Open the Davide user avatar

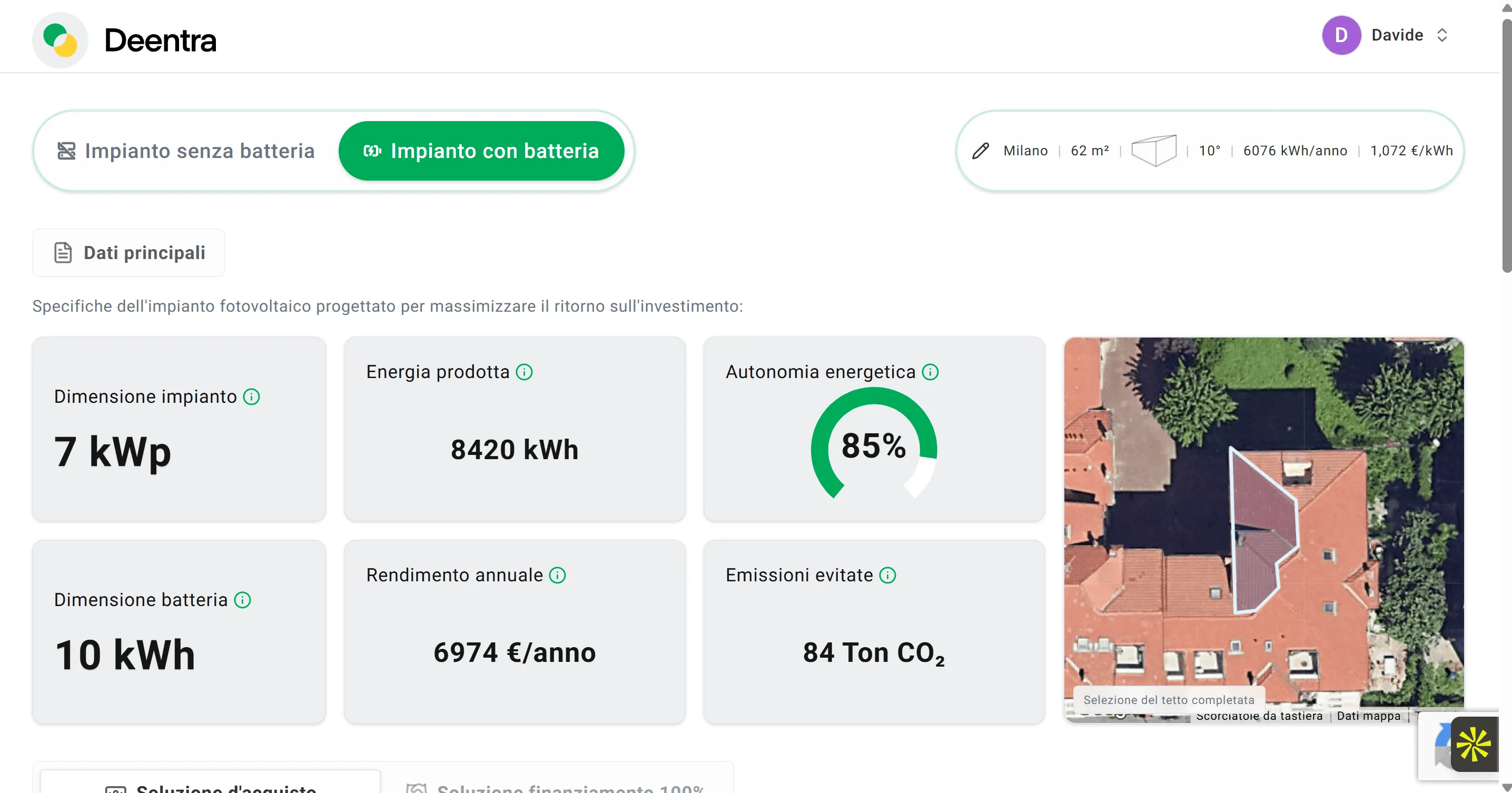coord(1341,35)
